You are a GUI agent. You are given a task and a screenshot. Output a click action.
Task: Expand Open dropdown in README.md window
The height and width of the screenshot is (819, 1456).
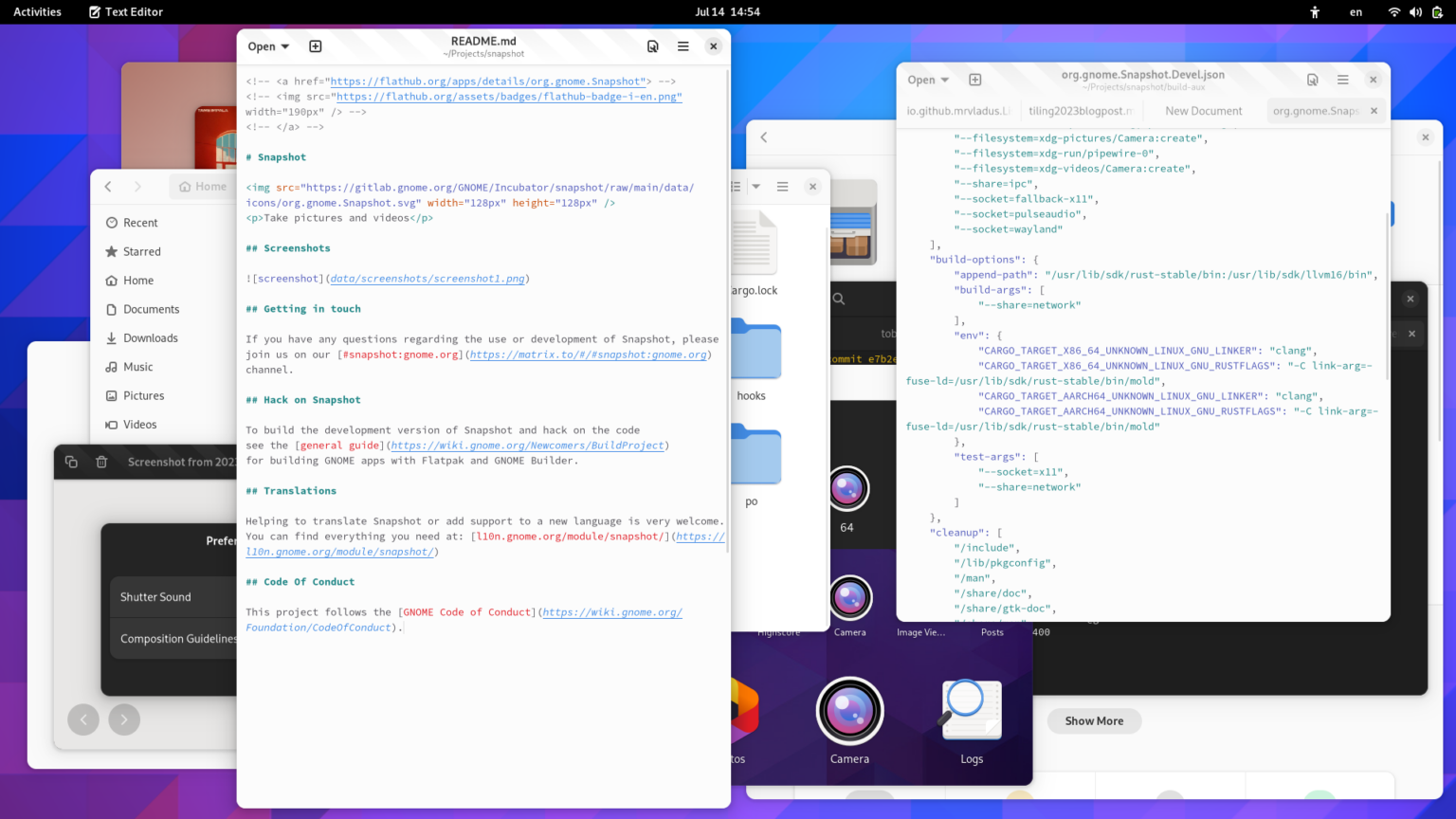click(268, 46)
